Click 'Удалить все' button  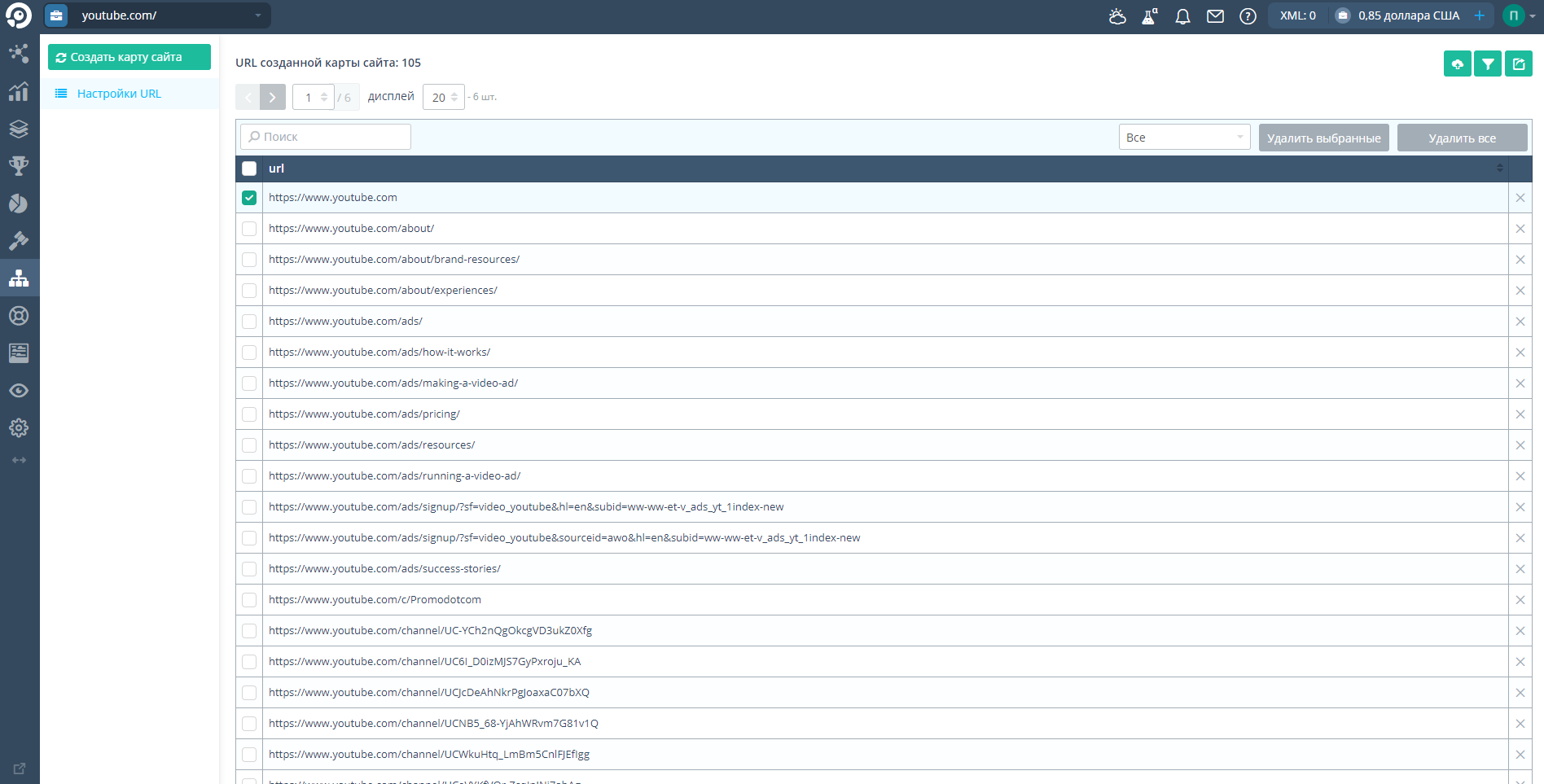1463,138
